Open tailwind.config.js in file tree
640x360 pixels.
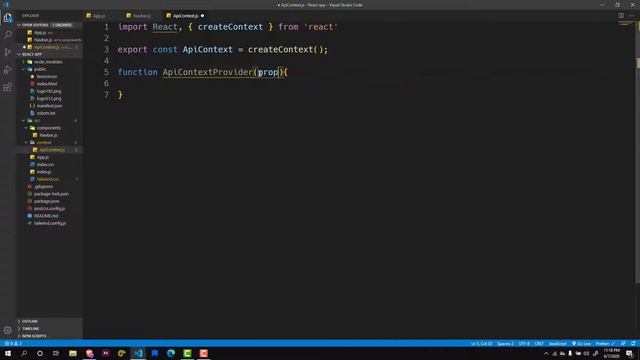coord(50,223)
